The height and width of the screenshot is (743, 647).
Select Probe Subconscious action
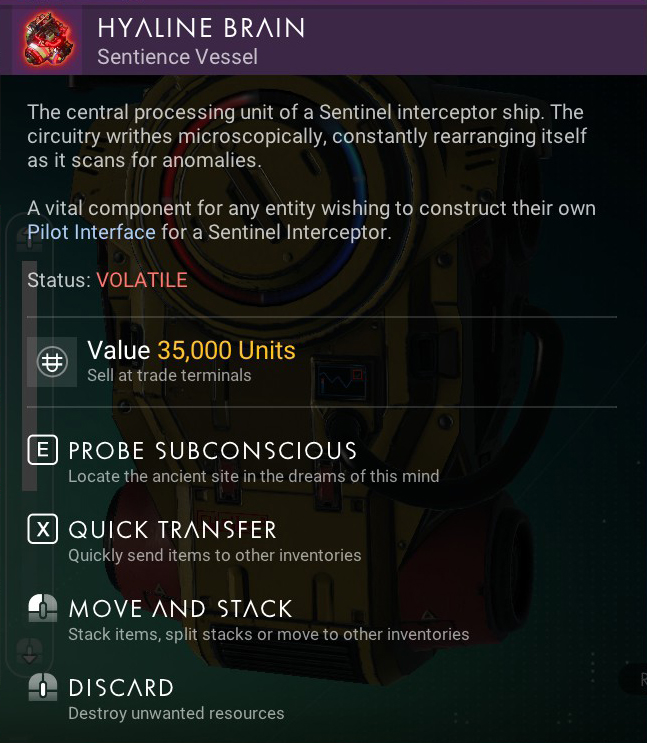click(212, 451)
